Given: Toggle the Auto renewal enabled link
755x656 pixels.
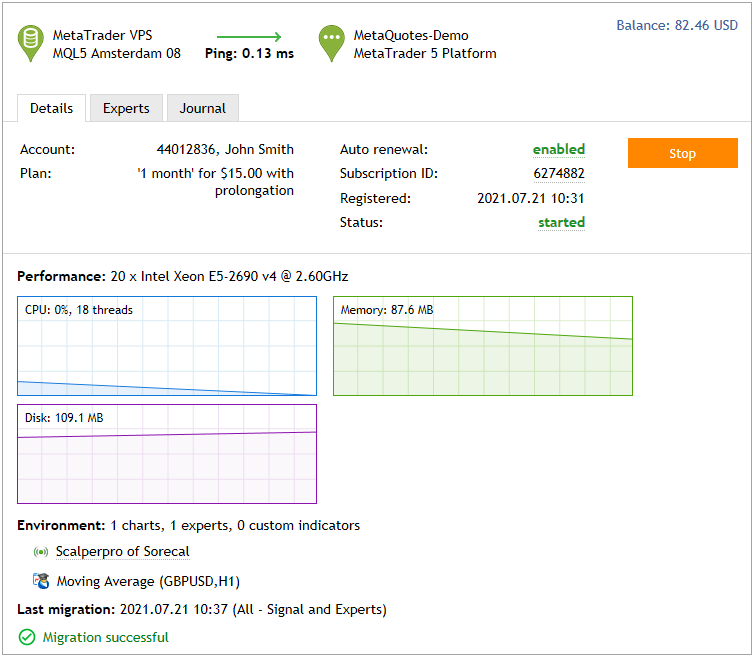Looking at the screenshot, I should point(559,149).
